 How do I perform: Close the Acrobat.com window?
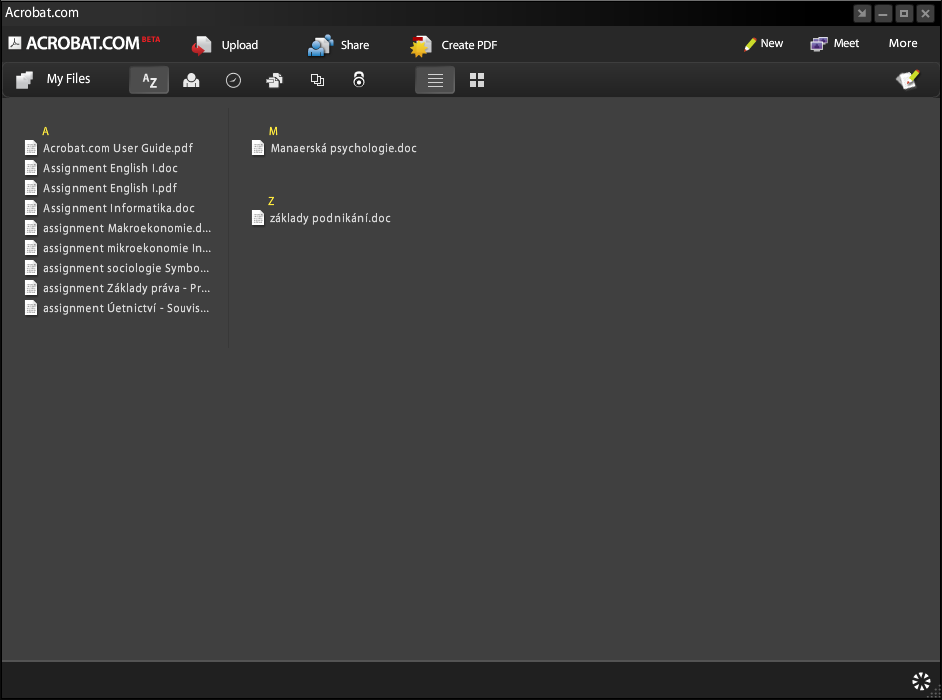click(x=926, y=13)
